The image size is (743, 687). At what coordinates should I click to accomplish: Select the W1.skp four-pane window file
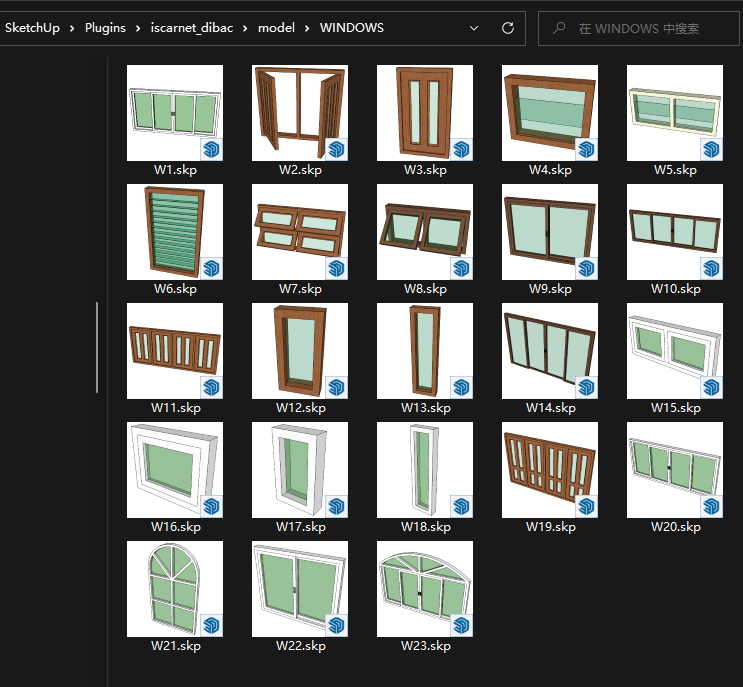coord(175,113)
